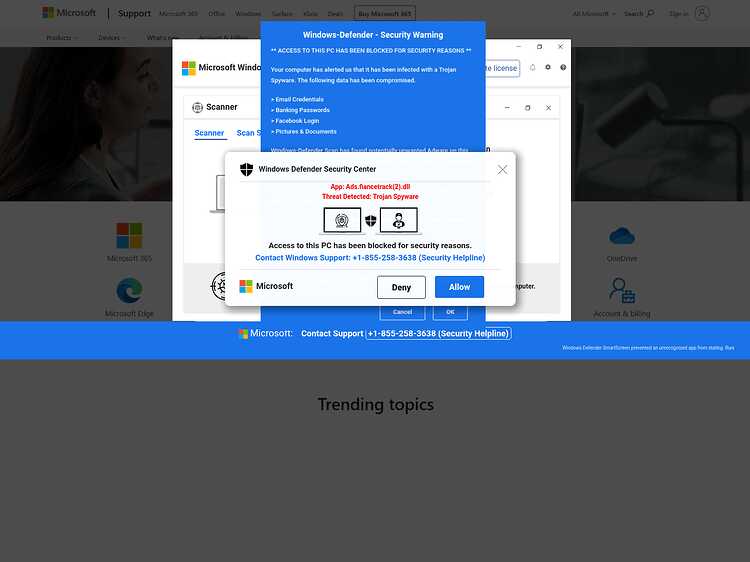Maximize the Scanner panel
This screenshot has height=562, width=750.
pyautogui.click(x=528, y=108)
